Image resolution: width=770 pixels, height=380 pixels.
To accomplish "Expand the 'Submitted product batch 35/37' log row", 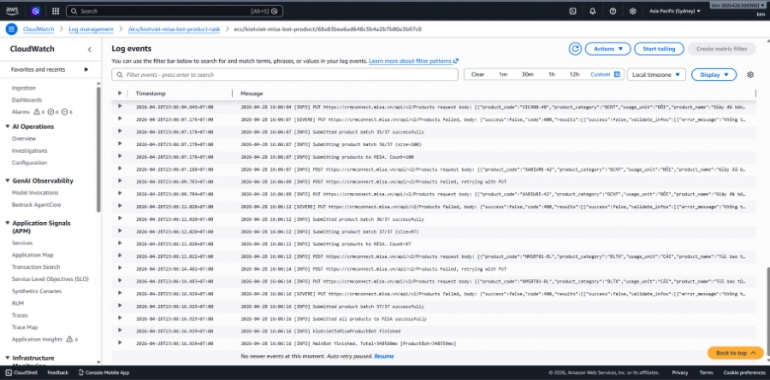I will 119,131.
